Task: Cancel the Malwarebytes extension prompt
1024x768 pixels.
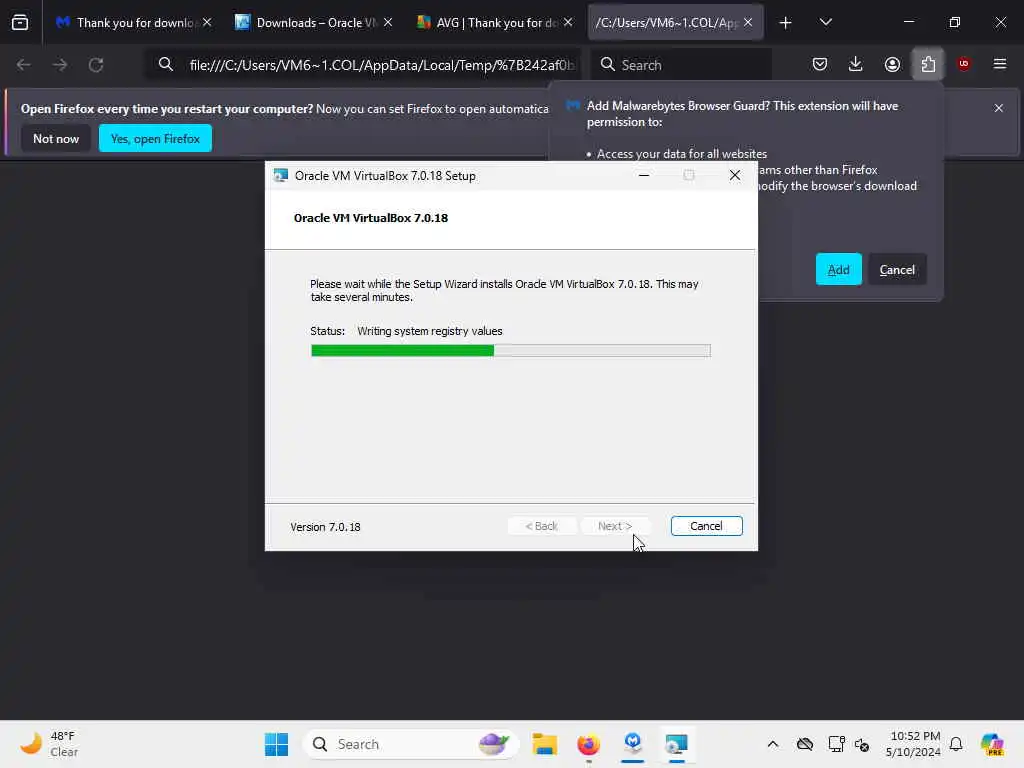Action: [897, 270]
